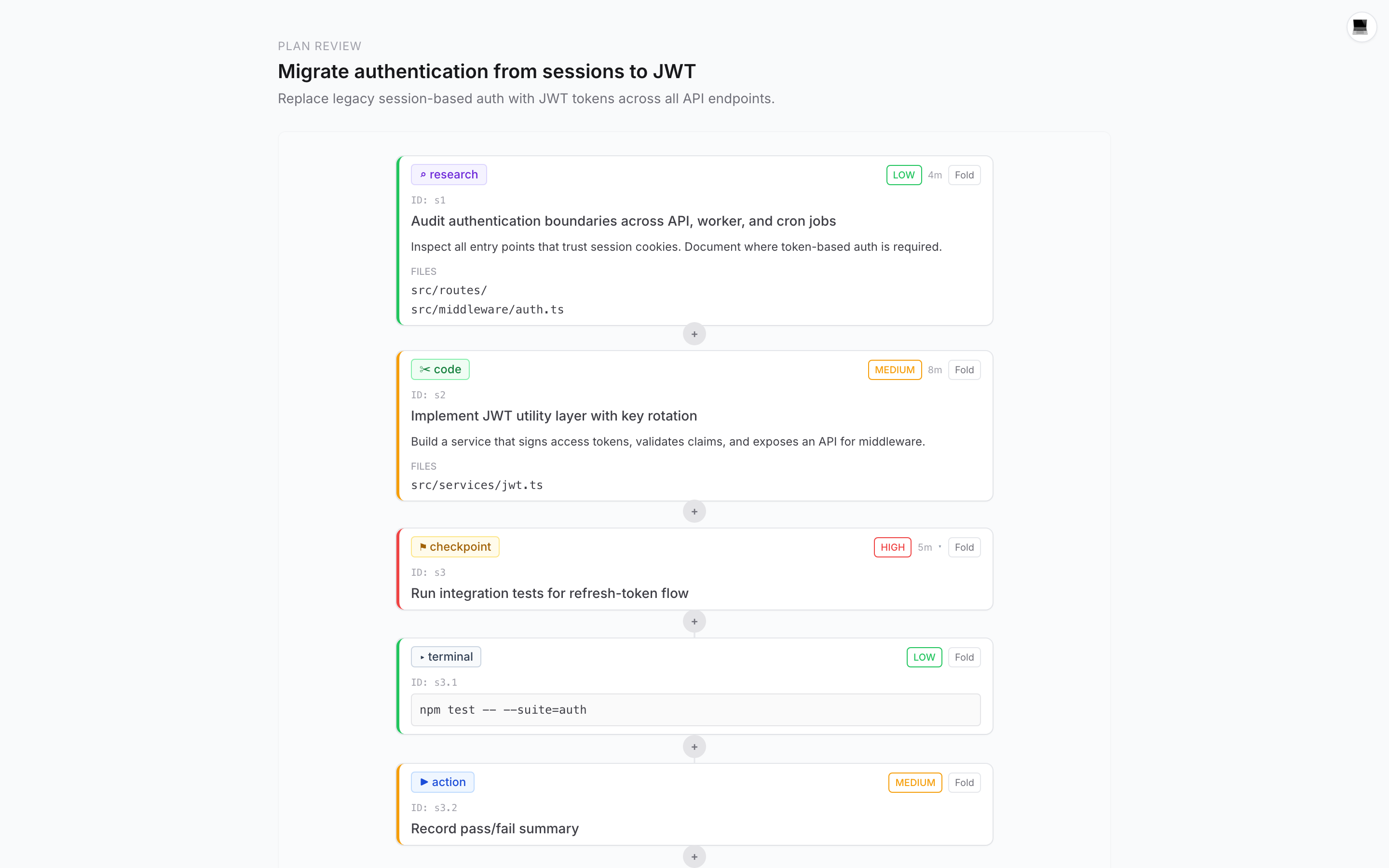Add a step after the checkpoint card
The image size is (1389, 868).
pos(694,621)
